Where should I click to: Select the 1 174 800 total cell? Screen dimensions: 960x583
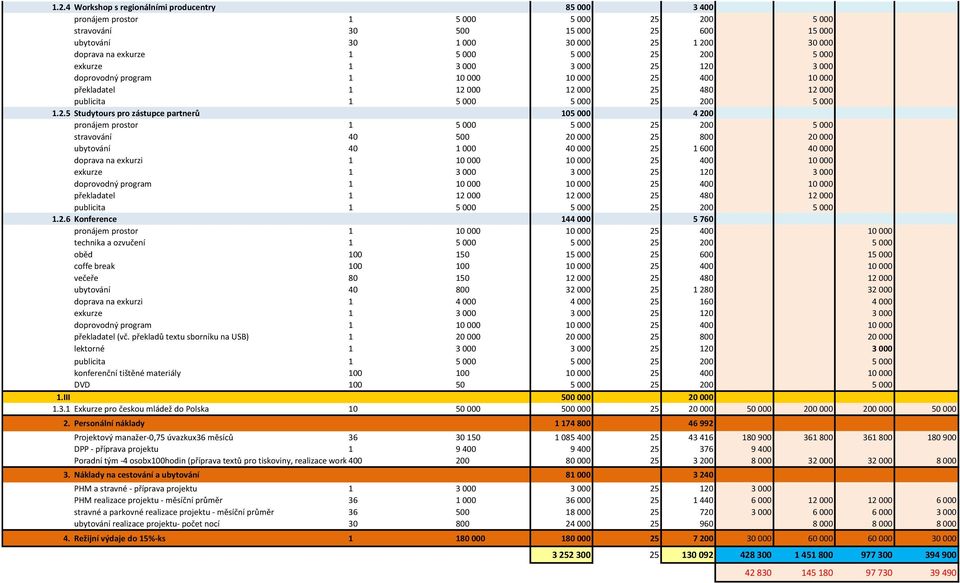[572, 424]
